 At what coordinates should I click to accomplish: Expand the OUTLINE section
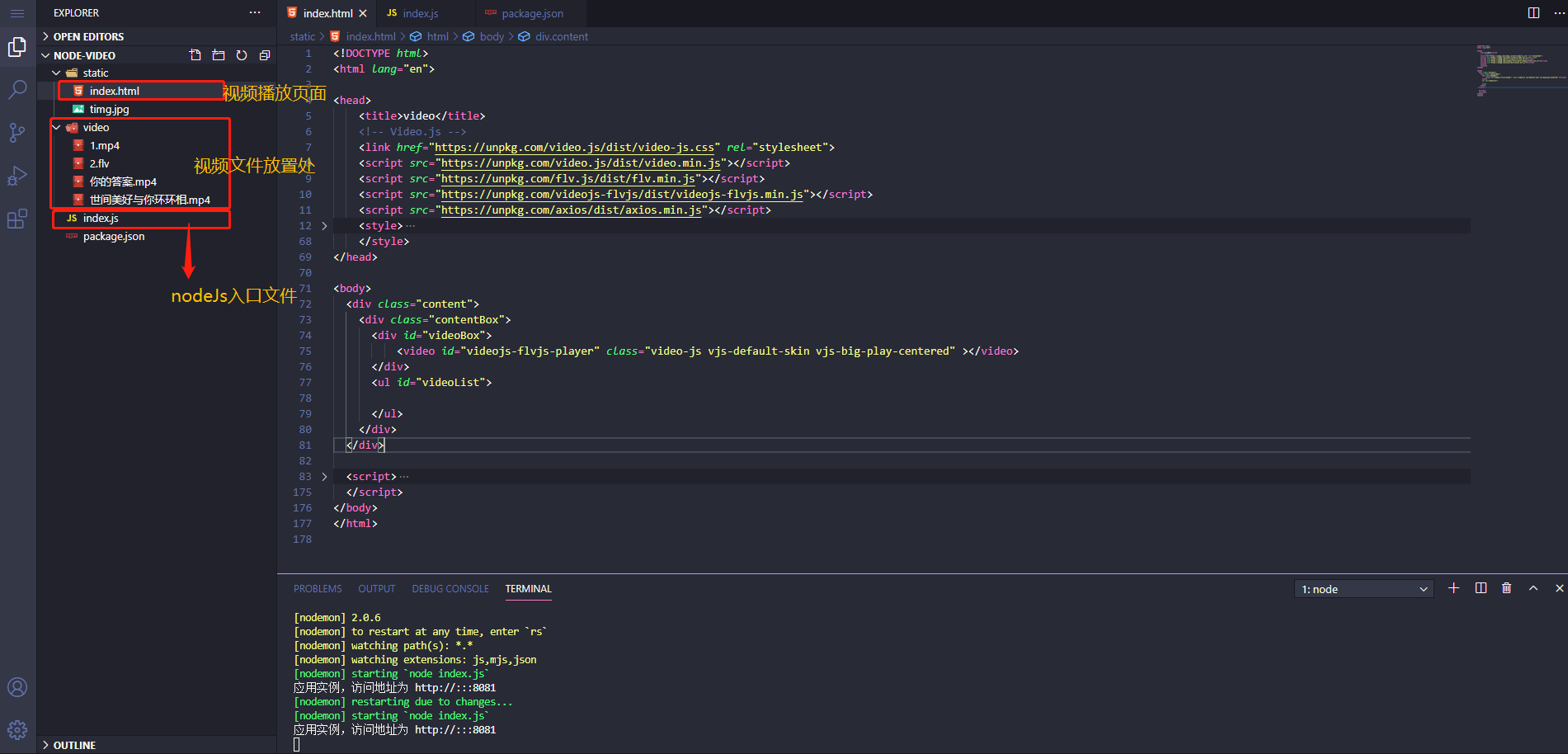point(157,745)
